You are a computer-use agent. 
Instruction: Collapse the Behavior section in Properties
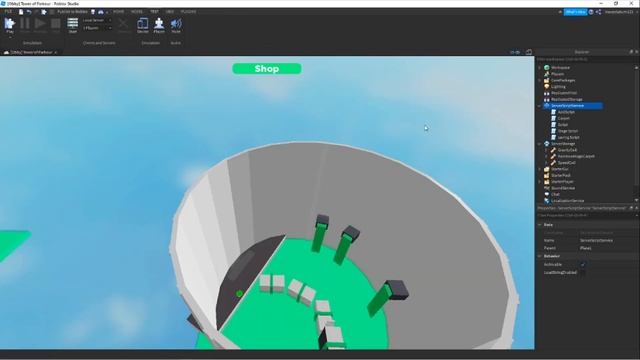click(540, 256)
